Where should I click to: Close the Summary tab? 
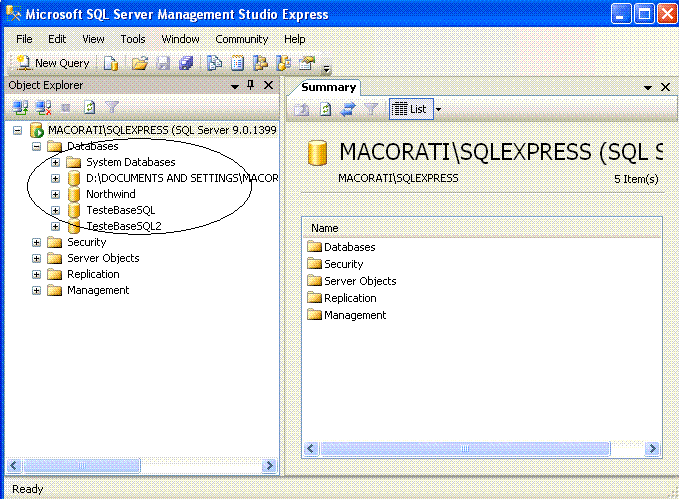(x=666, y=87)
